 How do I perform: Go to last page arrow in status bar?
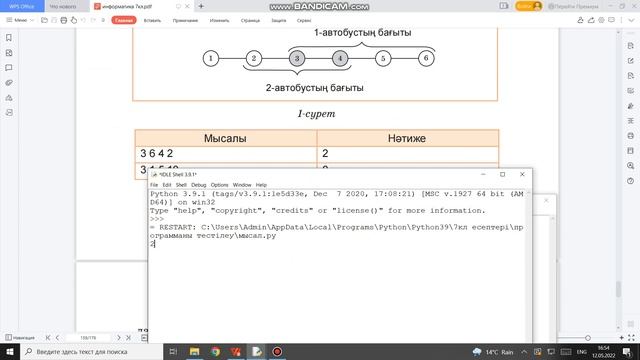[x=128, y=338]
